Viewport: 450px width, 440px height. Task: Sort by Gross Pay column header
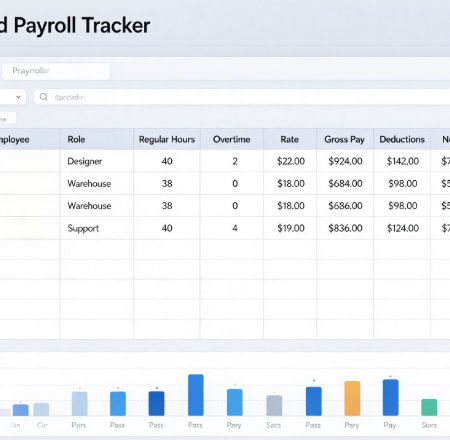point(344,139)
